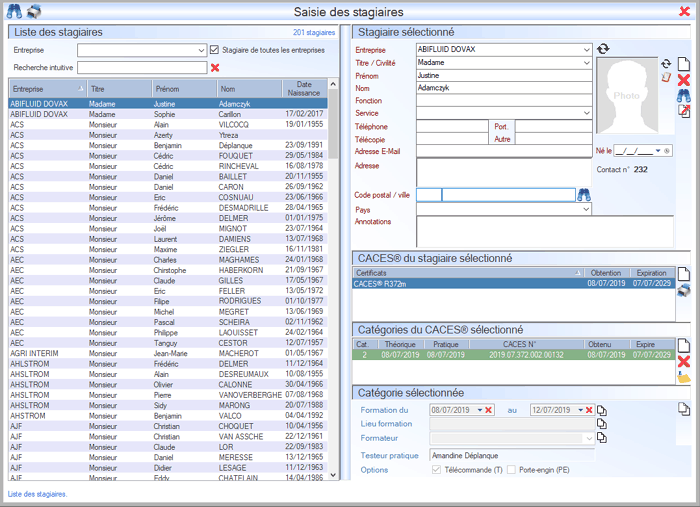700x507 pixels.
Task: Click the small clock icon in Né le field
Action: tap(667, 151)
